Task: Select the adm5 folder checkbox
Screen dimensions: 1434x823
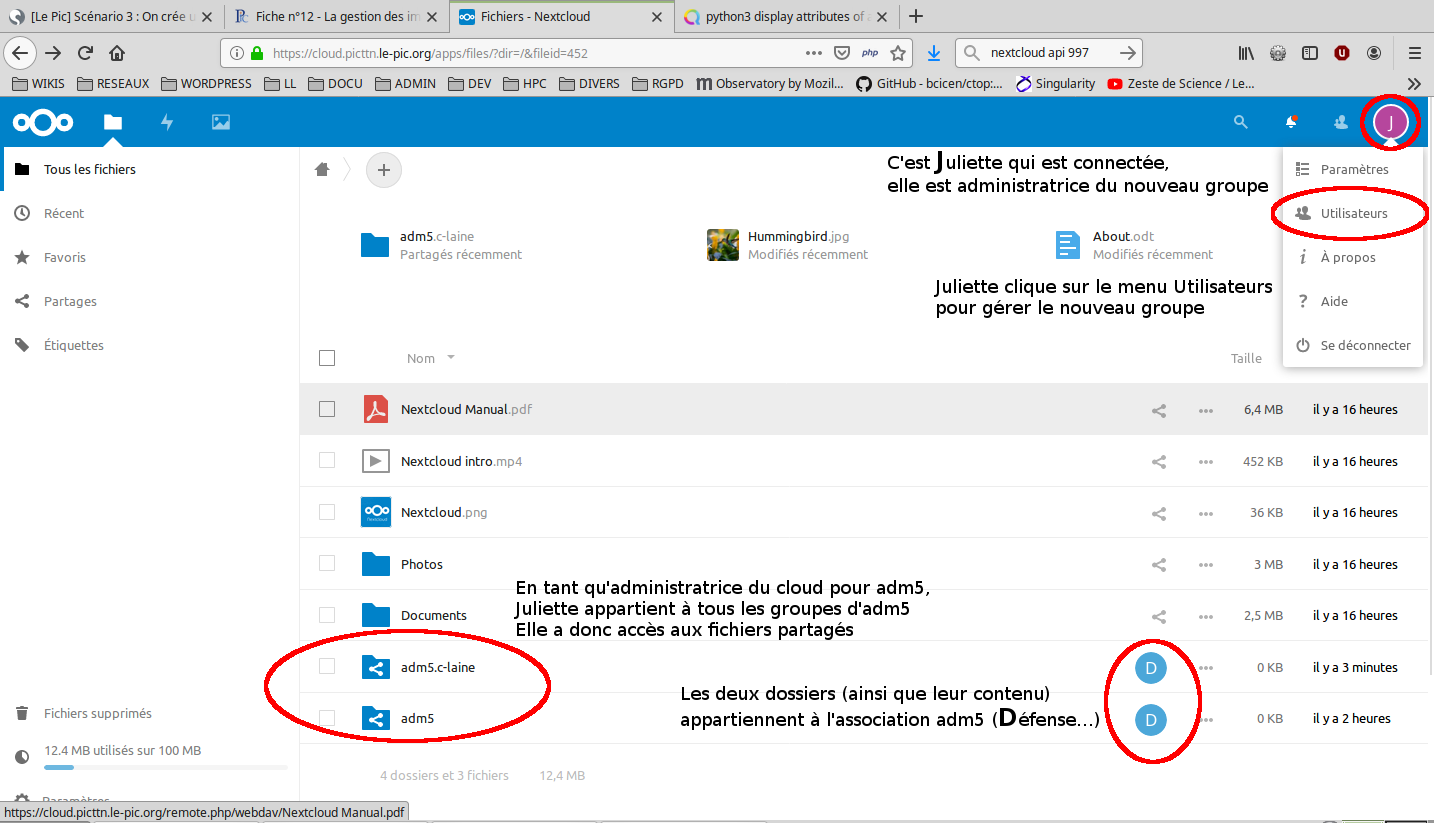Action: coord(327,717)
